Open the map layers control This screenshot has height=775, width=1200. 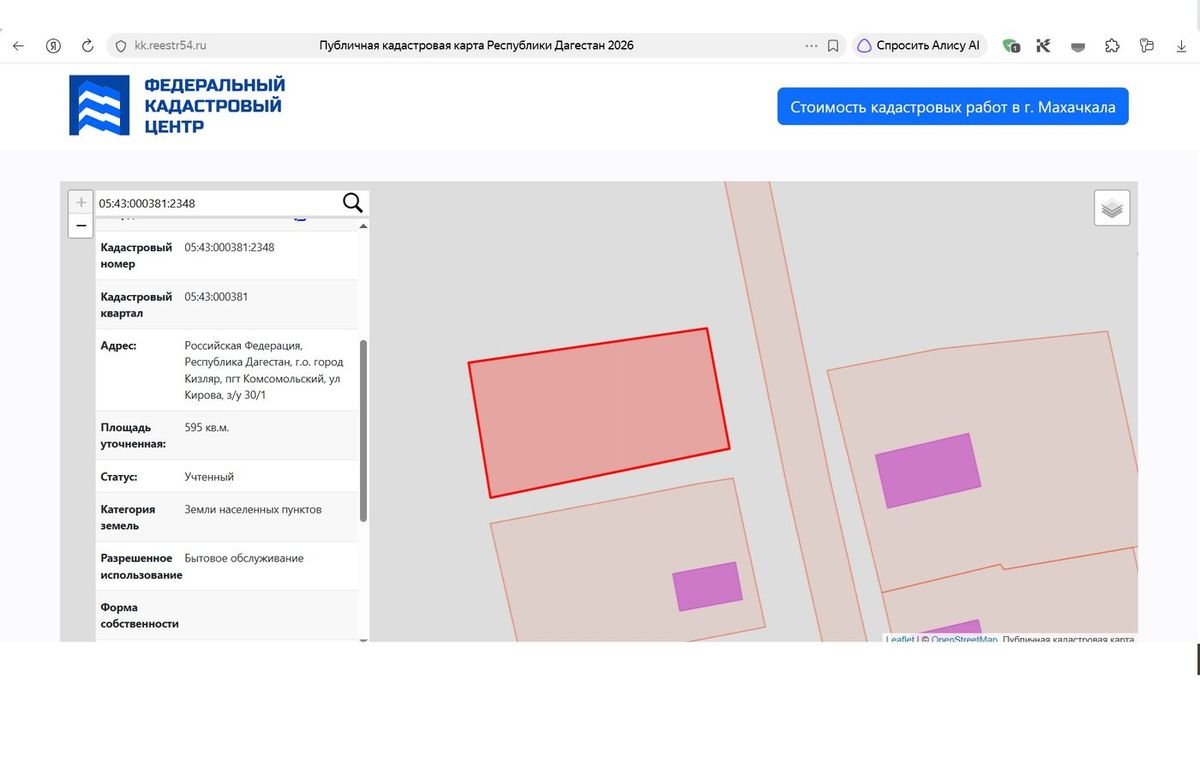1112,208
